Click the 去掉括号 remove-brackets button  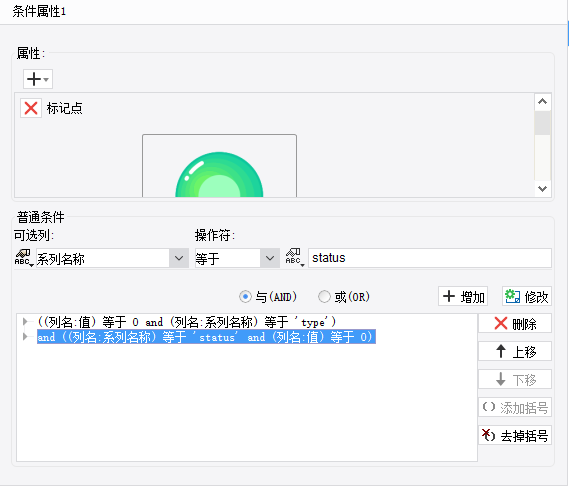coord(515,435)
